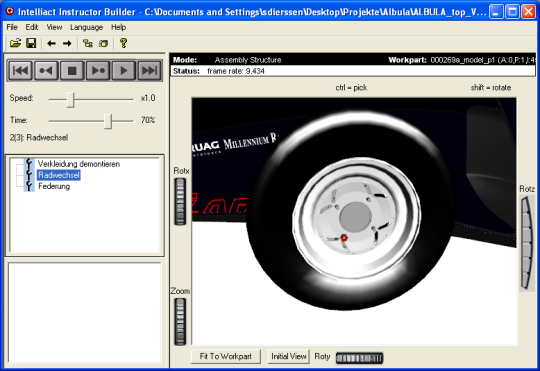Save project using the floppy disk icon
The image size is (540, 371).
point(31,43)
